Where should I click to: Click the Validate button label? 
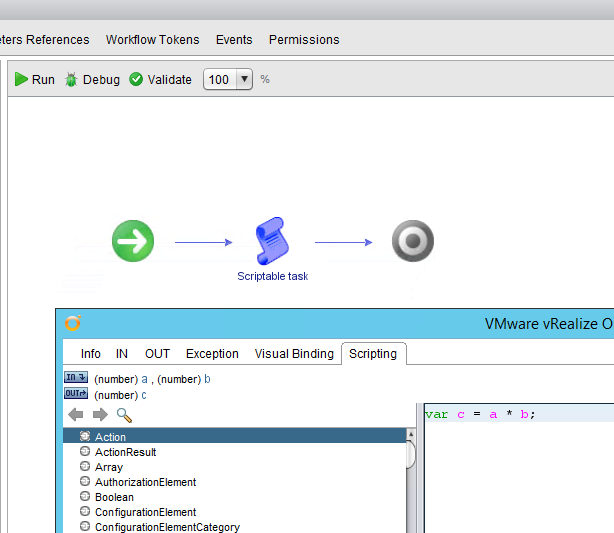(x=170, y=79)
